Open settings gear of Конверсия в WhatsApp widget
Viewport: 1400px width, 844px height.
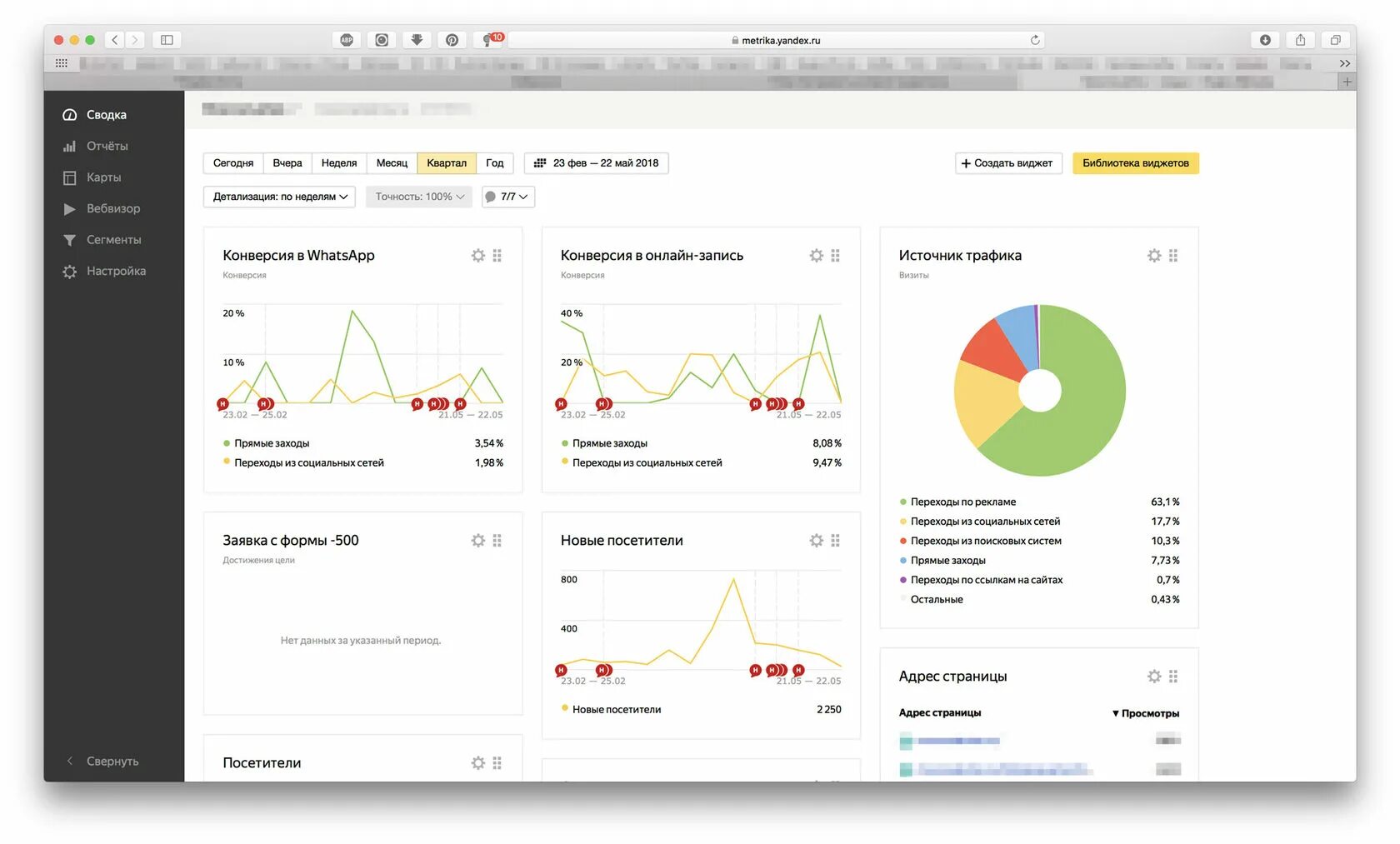pyautogui.click(x=478, y=256)
